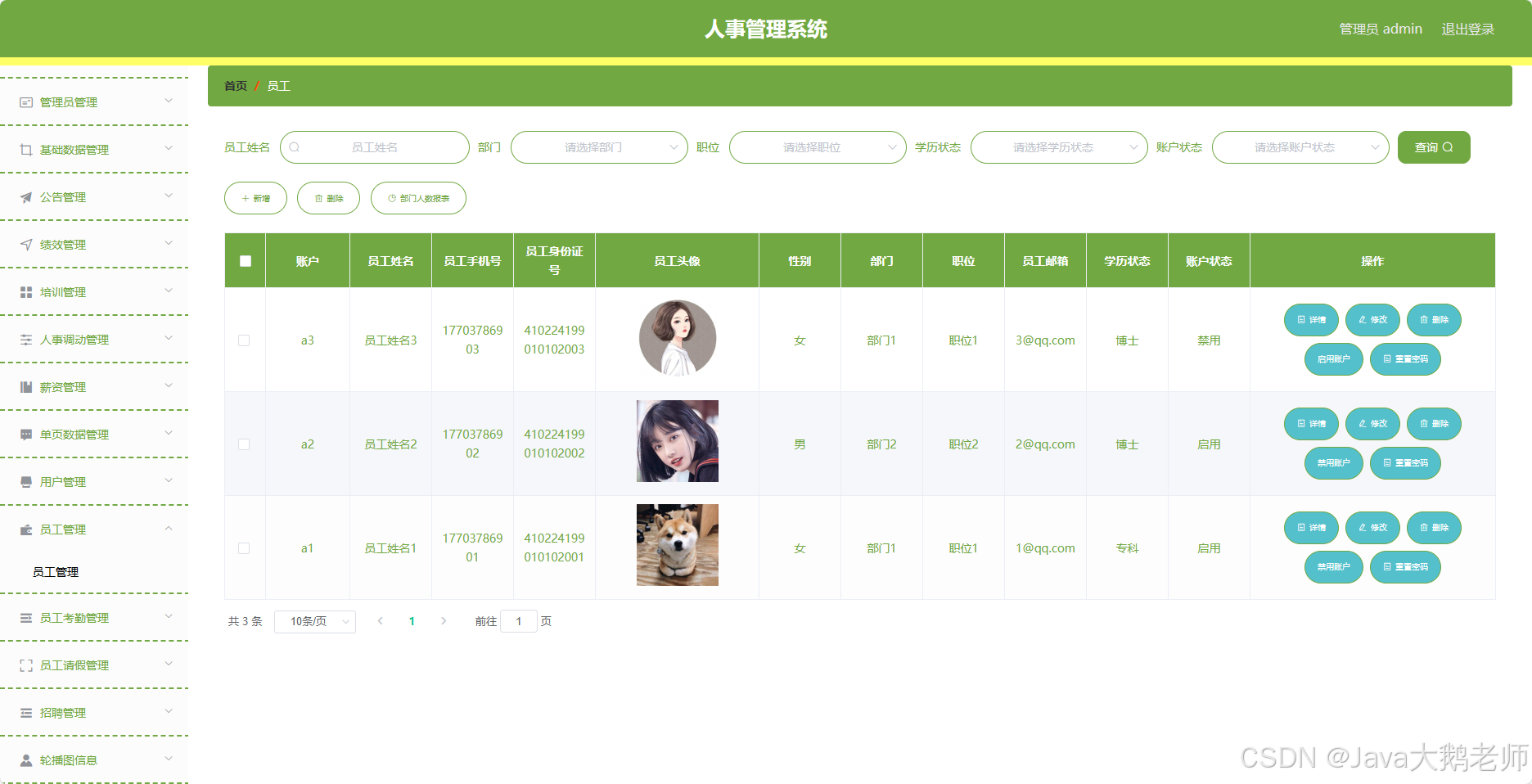Click 启用账户 for account a3
Image resolution: width=1532 pixels, height=784 pixels.
[1334, 359]
